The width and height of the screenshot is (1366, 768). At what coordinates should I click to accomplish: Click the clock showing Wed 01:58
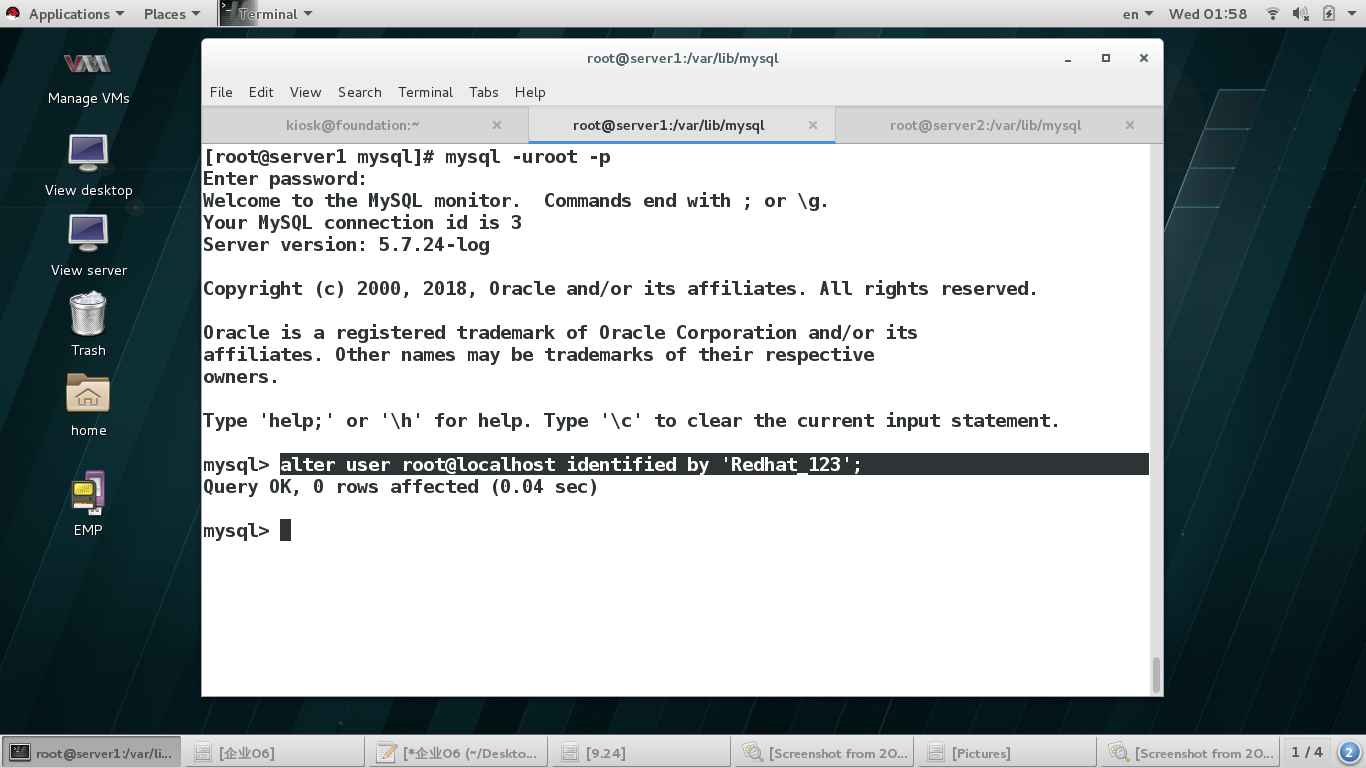coord(1208,14)
